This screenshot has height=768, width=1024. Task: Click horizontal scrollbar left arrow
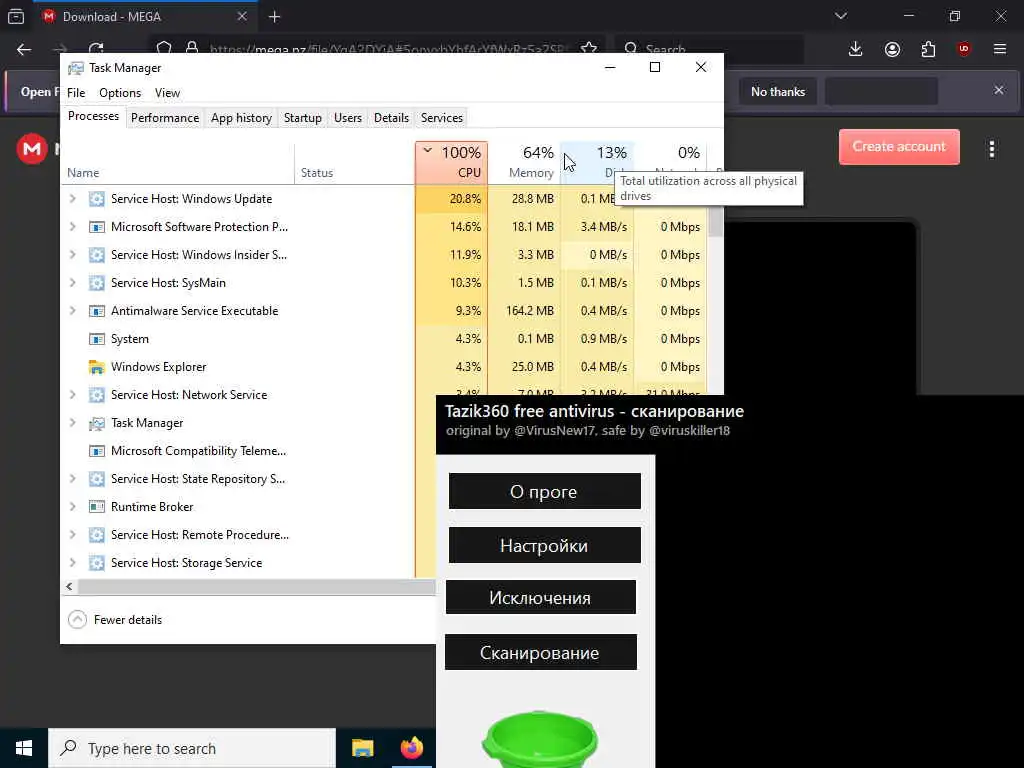pyautogui.click(x=69, y=586)
